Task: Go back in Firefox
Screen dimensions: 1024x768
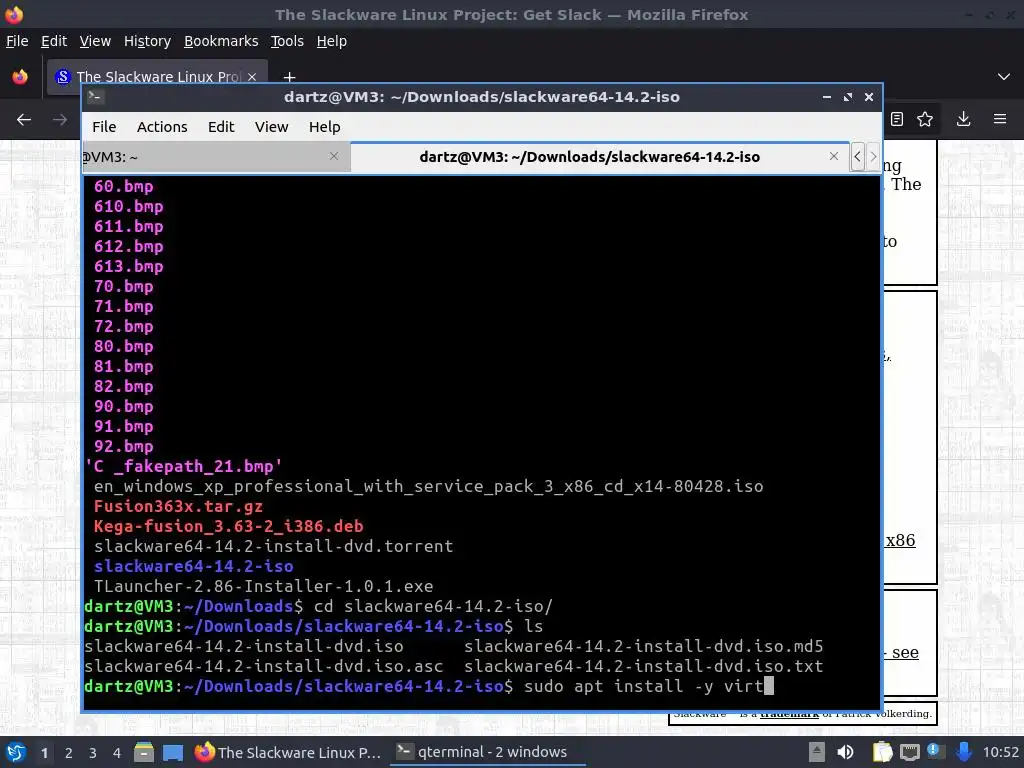Action: (x=24, y=120)
